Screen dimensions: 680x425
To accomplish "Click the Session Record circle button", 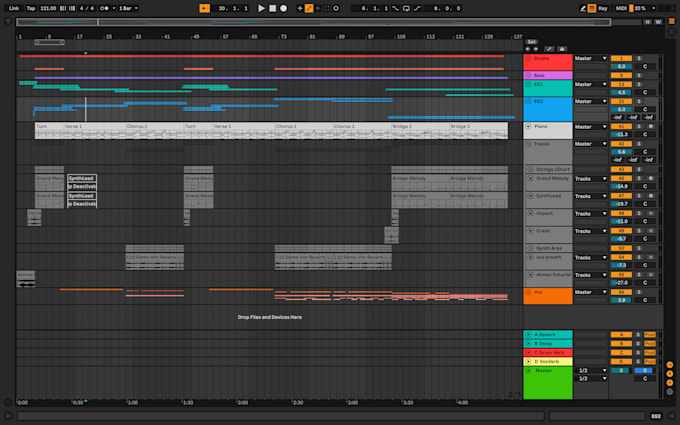I will point(336,8).
